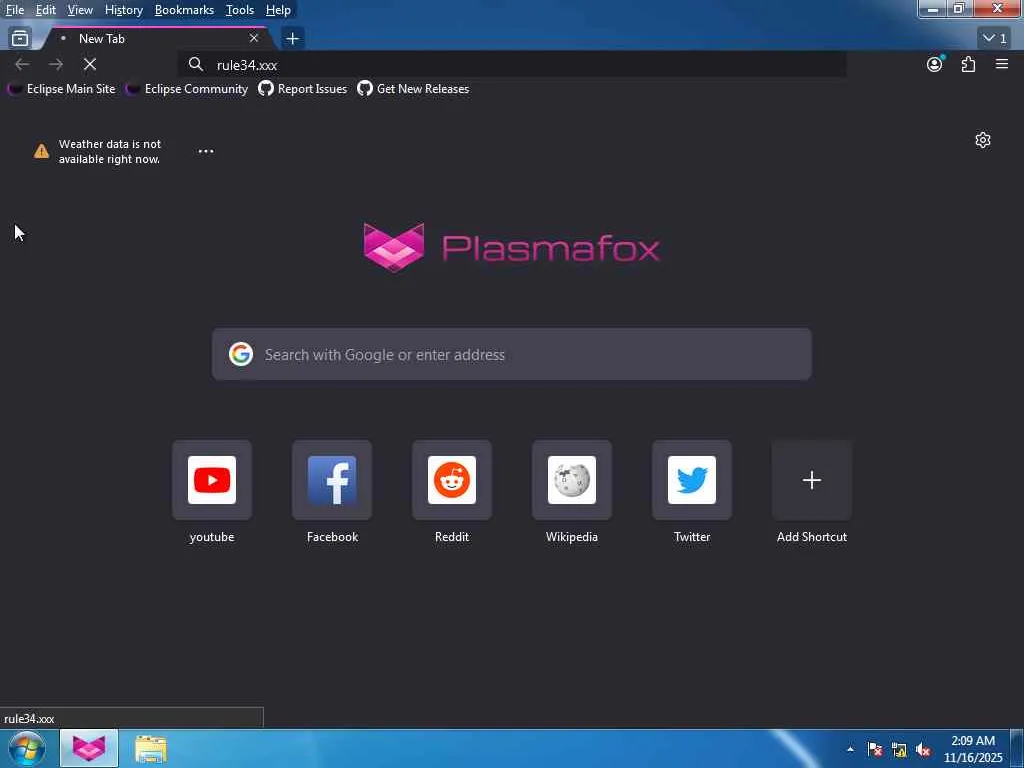Click the address bar containing rule34.xxx
Screen dimensions: 1024x768
513,65
